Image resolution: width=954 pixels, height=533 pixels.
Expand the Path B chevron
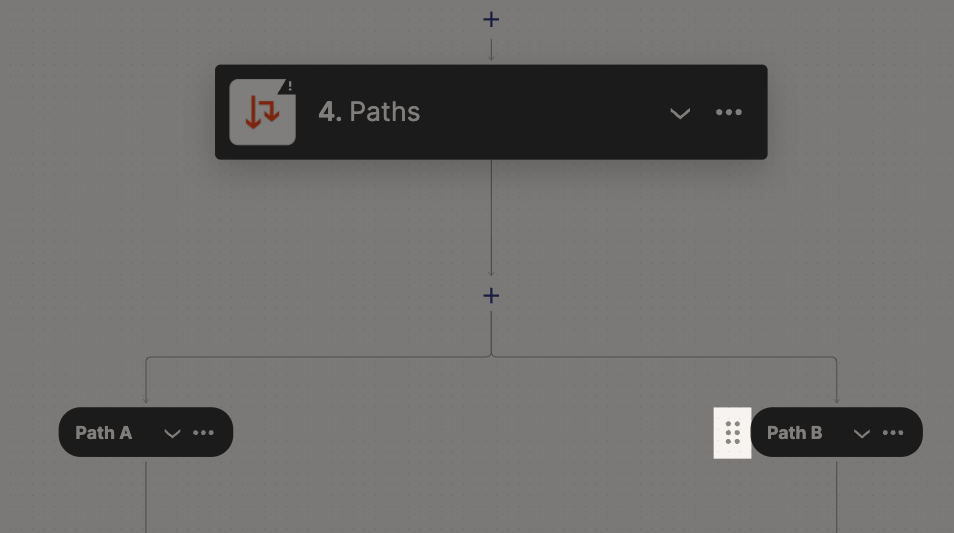(x=862, y=433)
